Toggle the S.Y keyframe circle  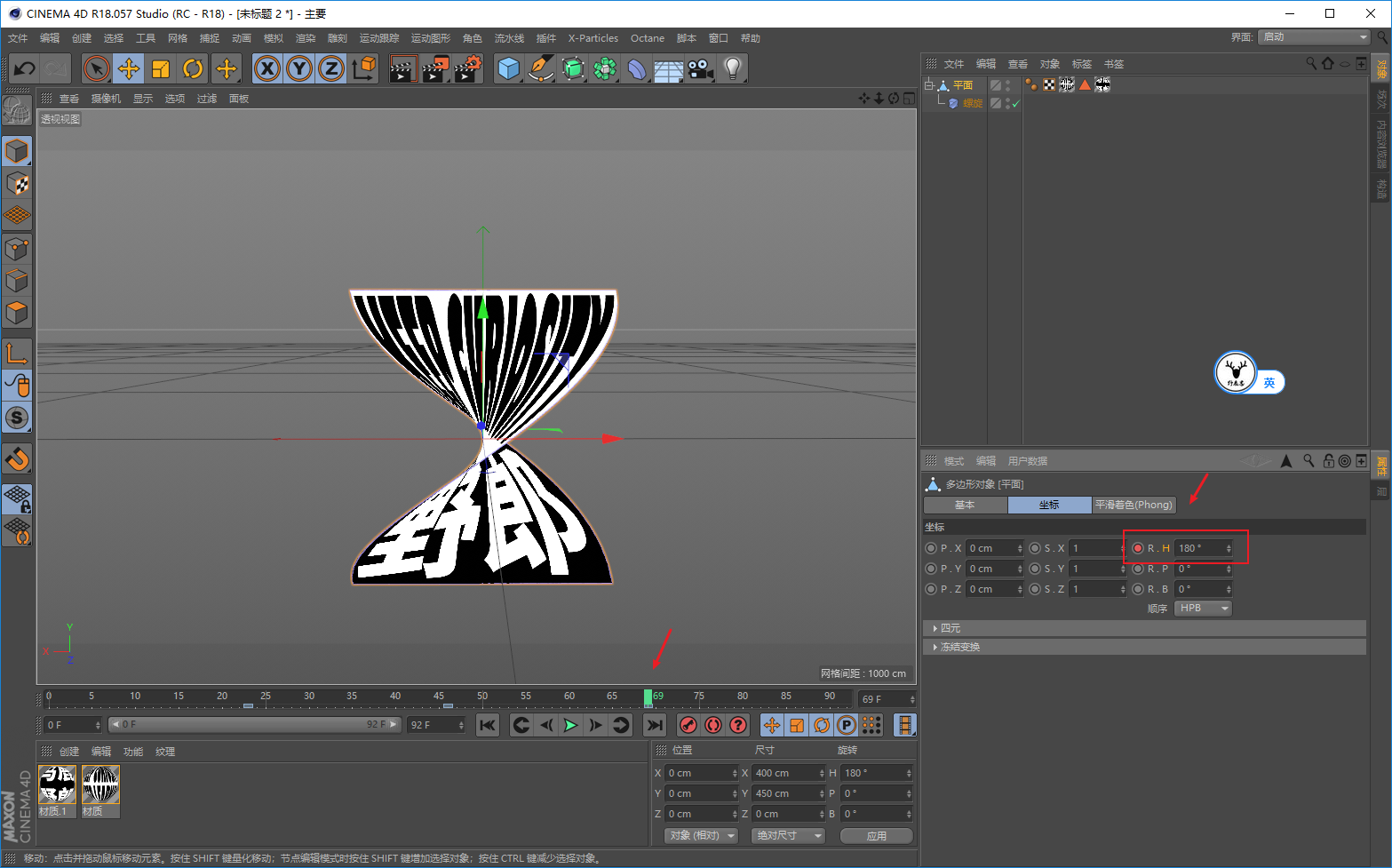click(x=1035, y=569)
